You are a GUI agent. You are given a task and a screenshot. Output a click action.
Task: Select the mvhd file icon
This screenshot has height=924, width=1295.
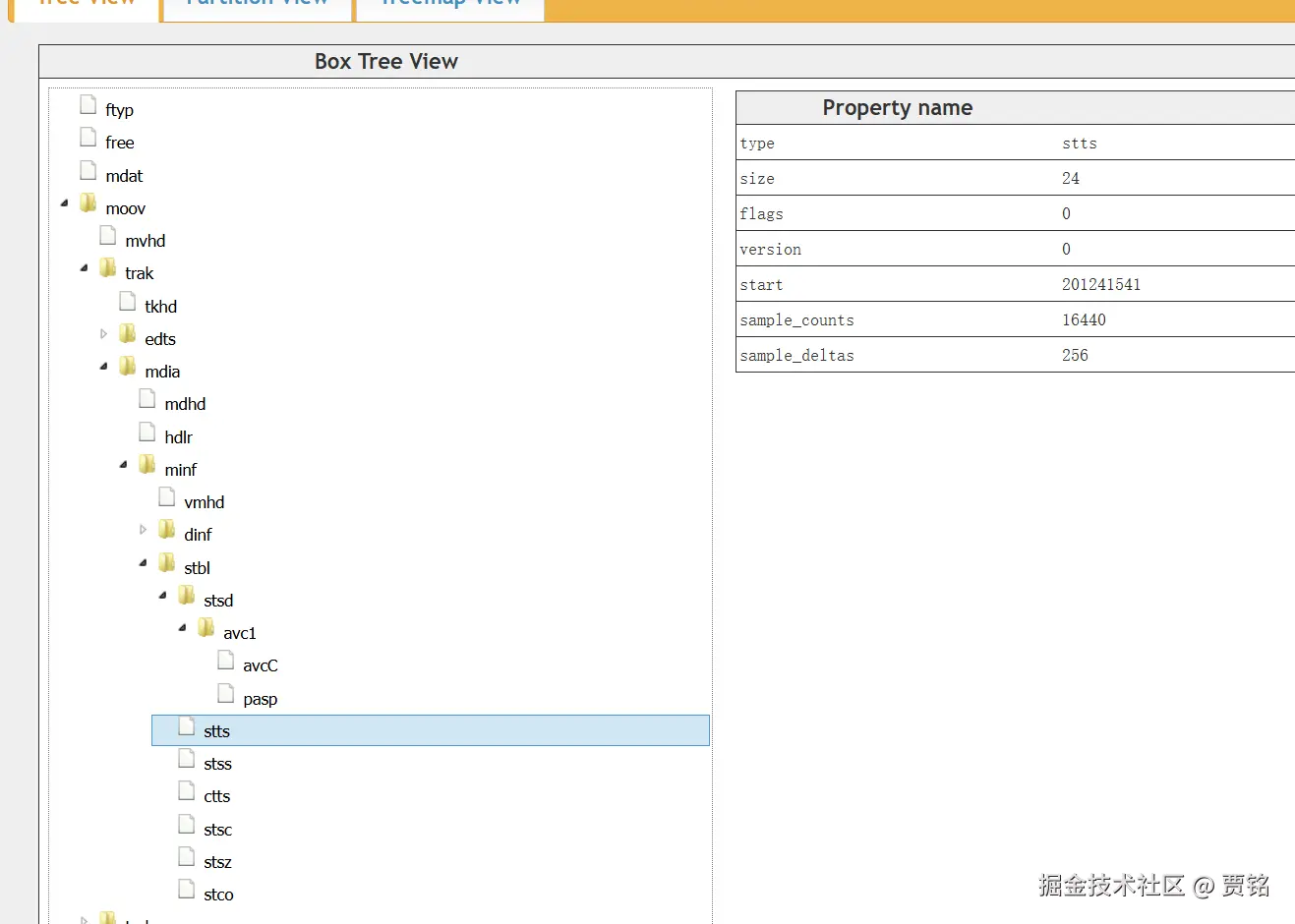(108, 236)
